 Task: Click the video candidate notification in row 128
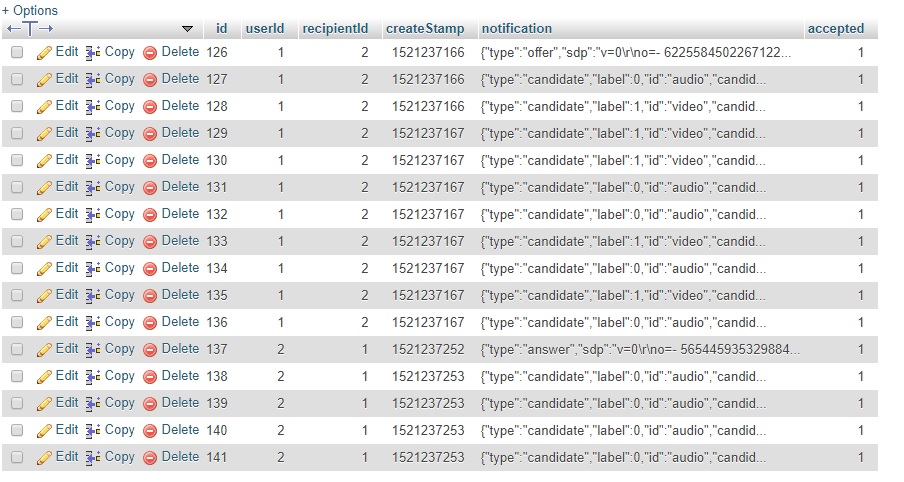click(x=623, y=107)
